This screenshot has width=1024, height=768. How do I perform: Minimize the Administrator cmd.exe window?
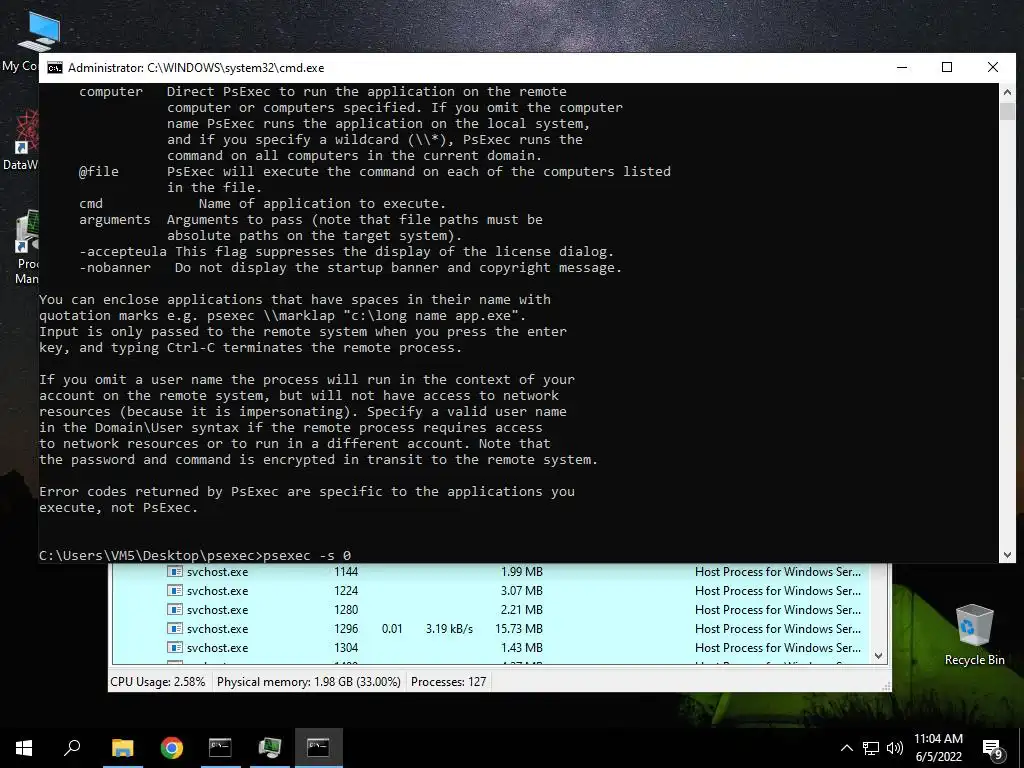pos(902,67)
